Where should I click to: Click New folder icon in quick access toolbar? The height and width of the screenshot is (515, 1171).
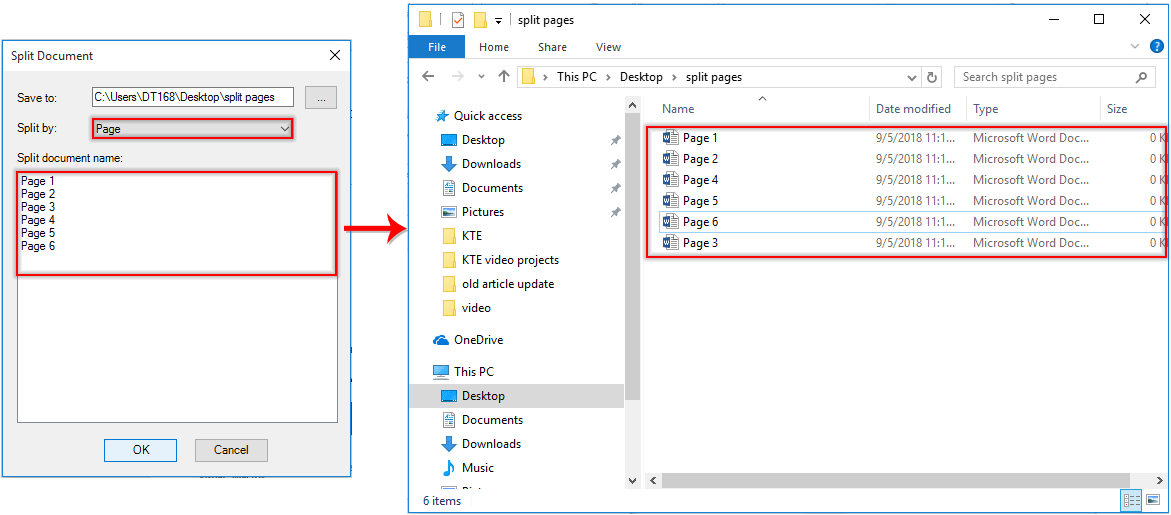(x=481, y=20)
